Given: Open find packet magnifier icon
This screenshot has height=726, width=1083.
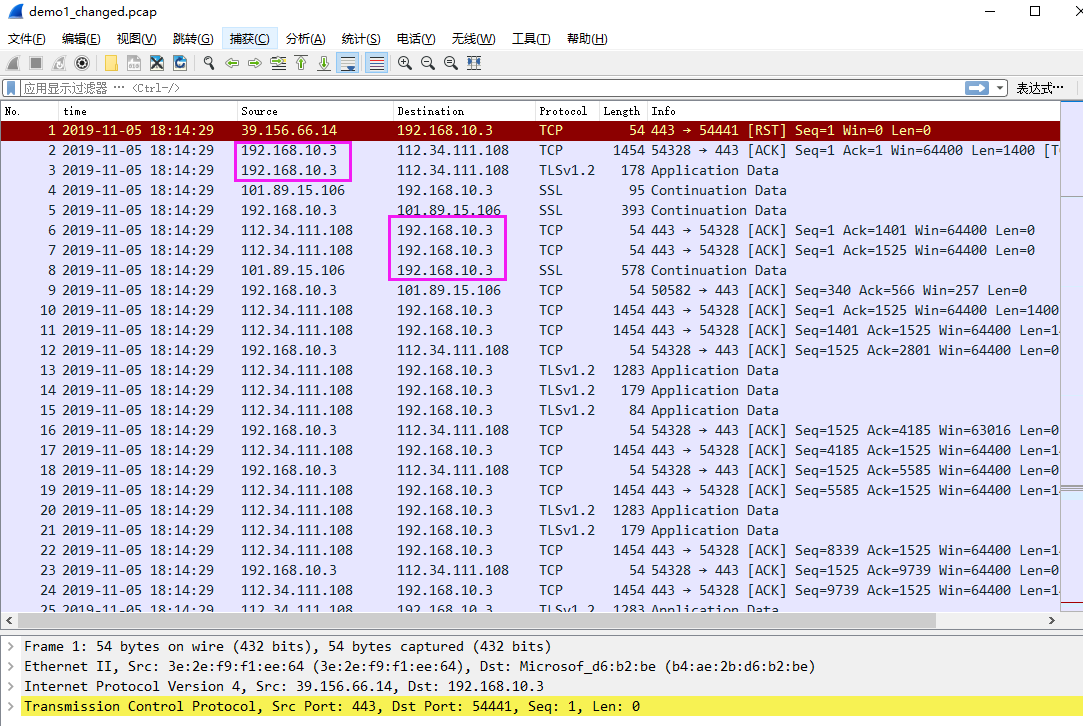Looking at the screenshot, I should click(209, 64).
